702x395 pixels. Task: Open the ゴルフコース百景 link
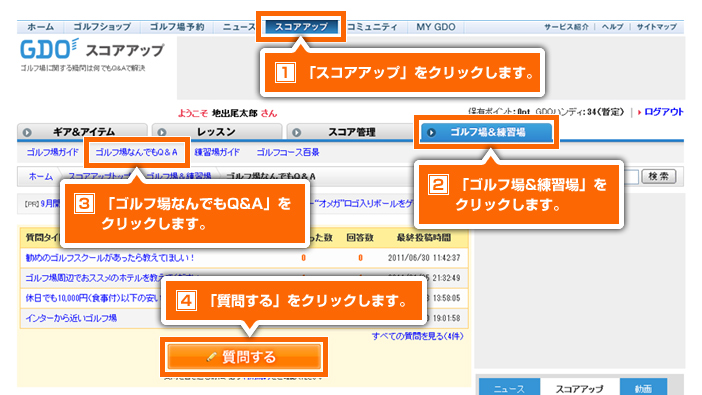click(288, 152)
